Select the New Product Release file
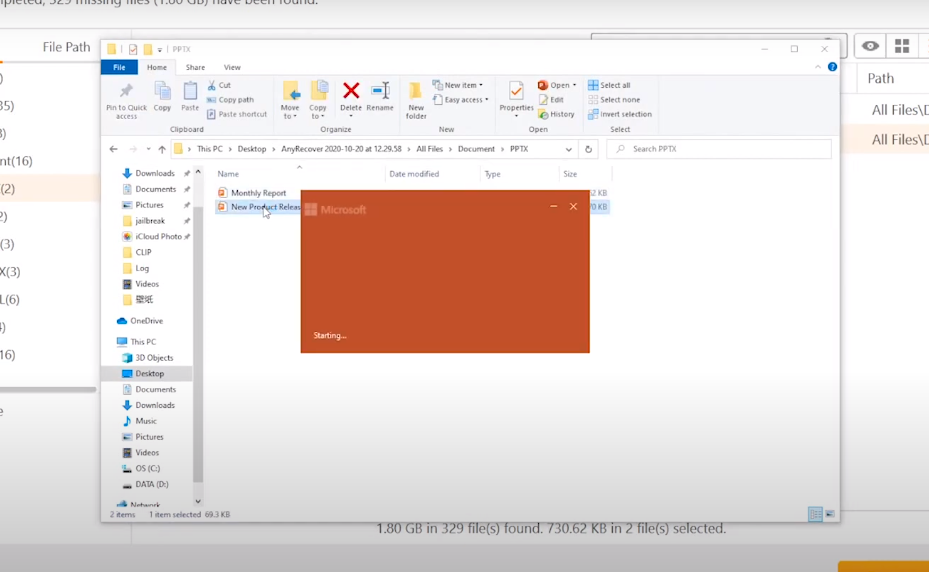The height and width of the screenshot is (572, 929). click(x=265, y=207)
